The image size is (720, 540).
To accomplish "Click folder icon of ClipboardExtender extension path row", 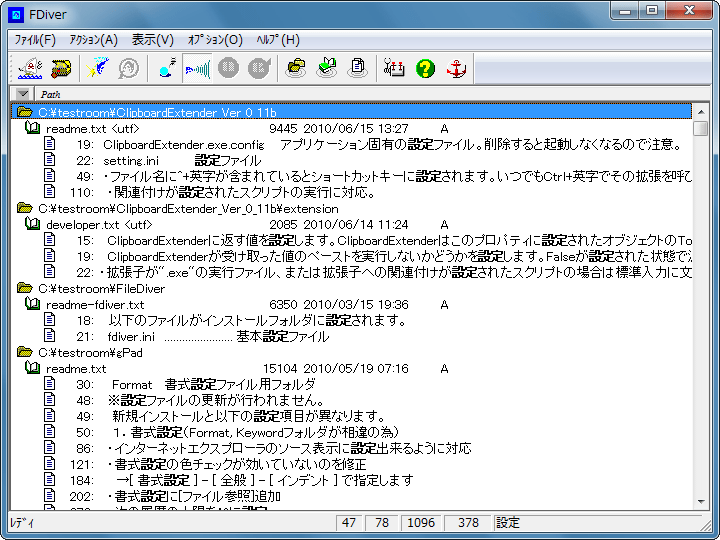I will point(25,208).
